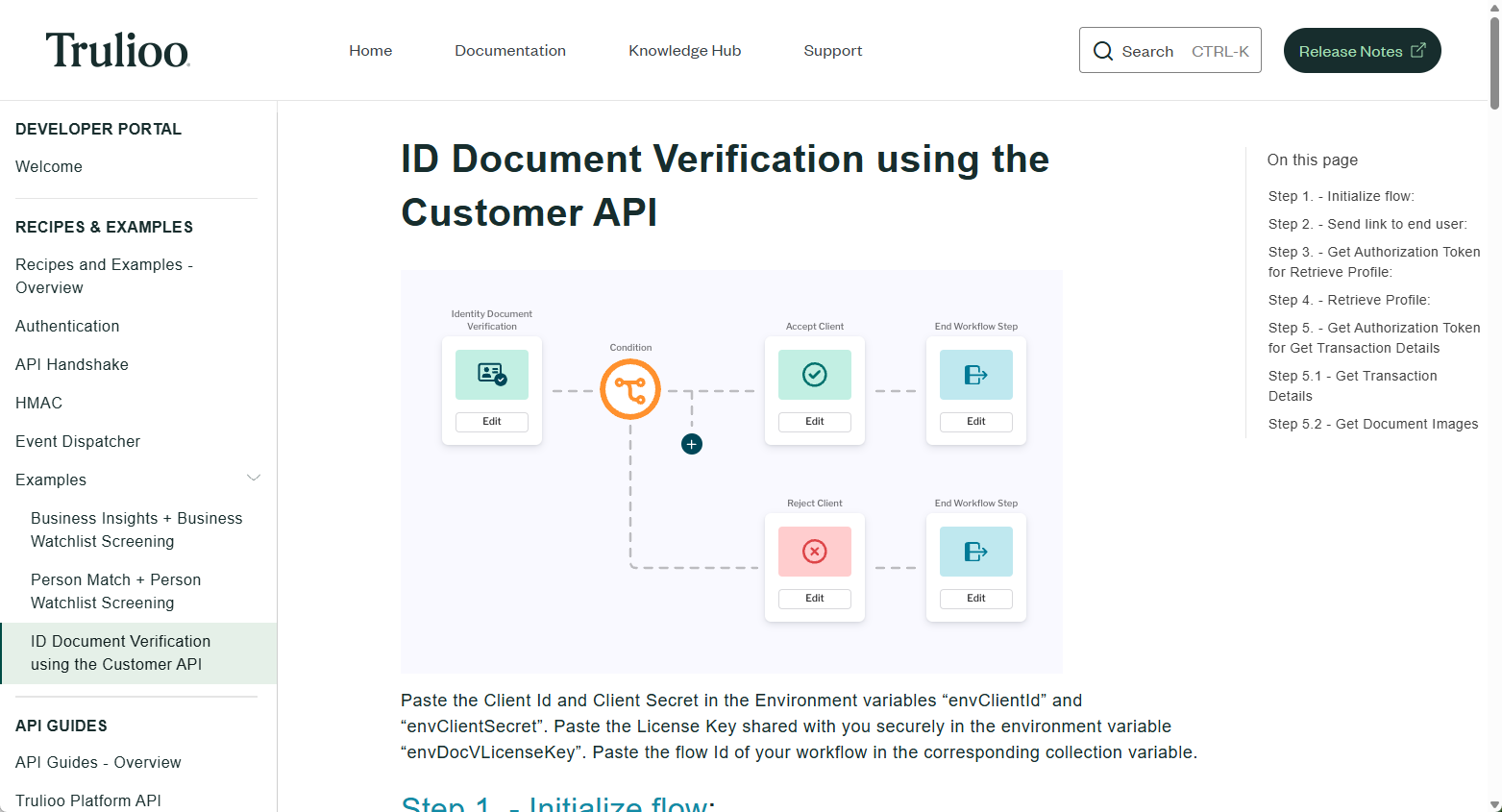This screenshot has width=1502, height=812.
Task: Click the End Workflow Step icon beside Accept Client
Action: tap(976, 375)
